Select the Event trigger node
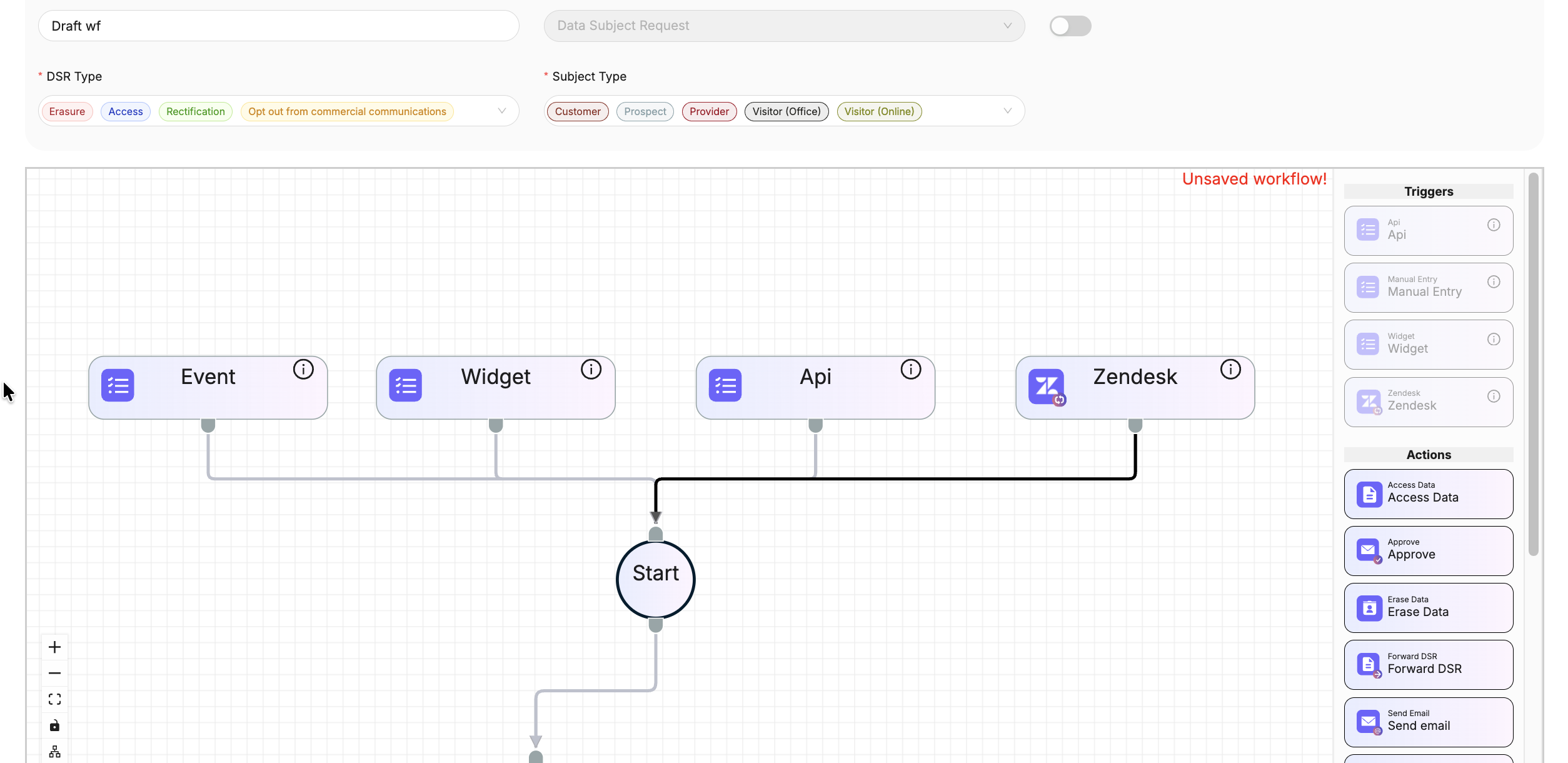1568x763 pixels. pyautogui.click(x=208, y=388)
